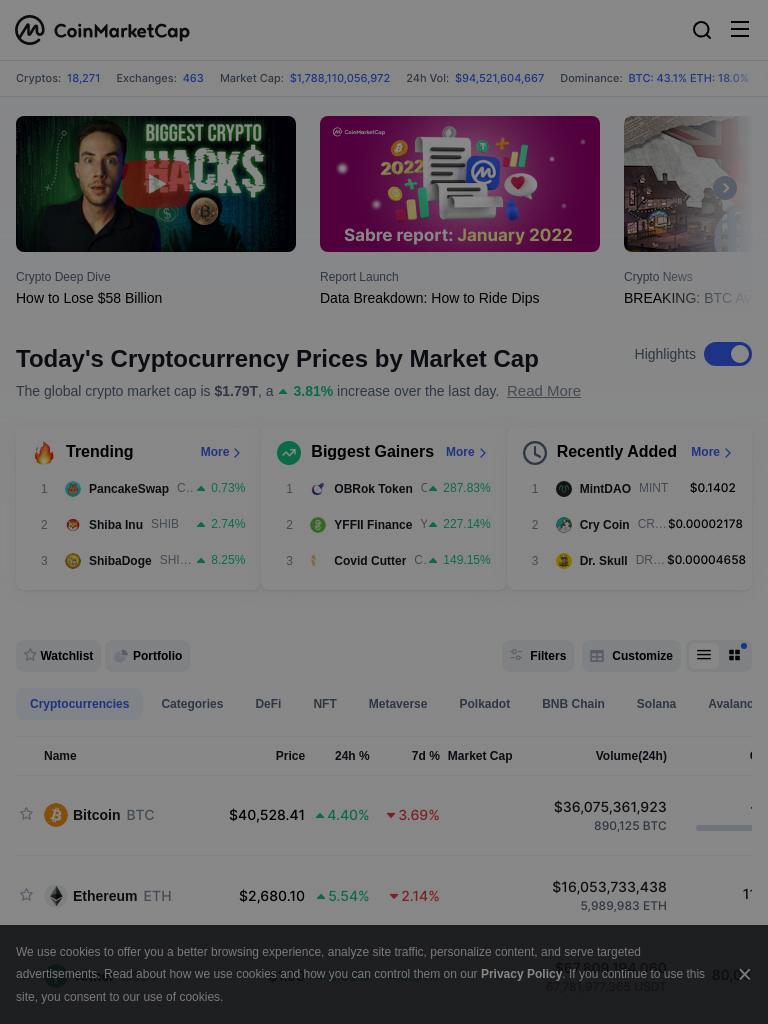
Task: Open the search magnifier icon
Action: click(x=701, y=30)
